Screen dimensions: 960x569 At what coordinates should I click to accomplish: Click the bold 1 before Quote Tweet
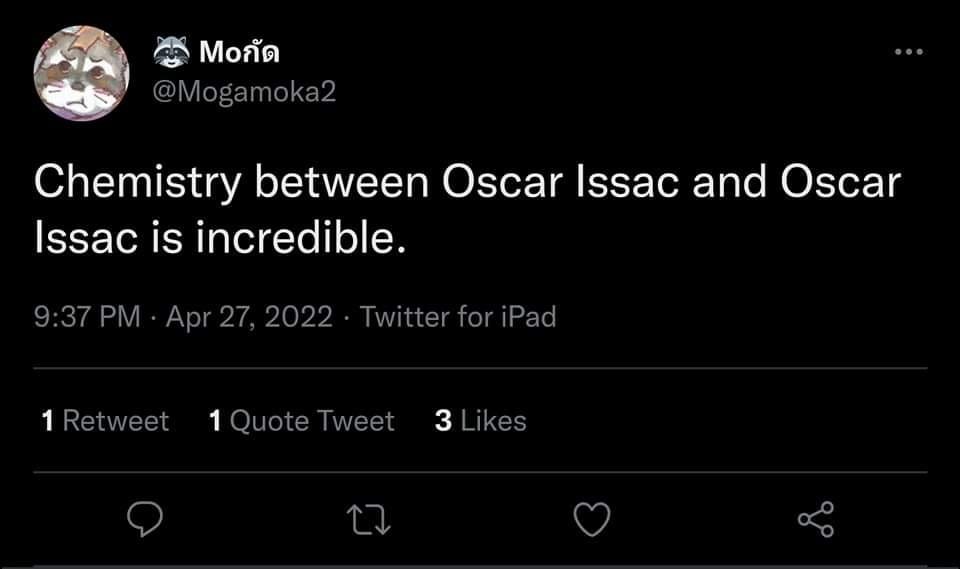click(x=215, y=421)
